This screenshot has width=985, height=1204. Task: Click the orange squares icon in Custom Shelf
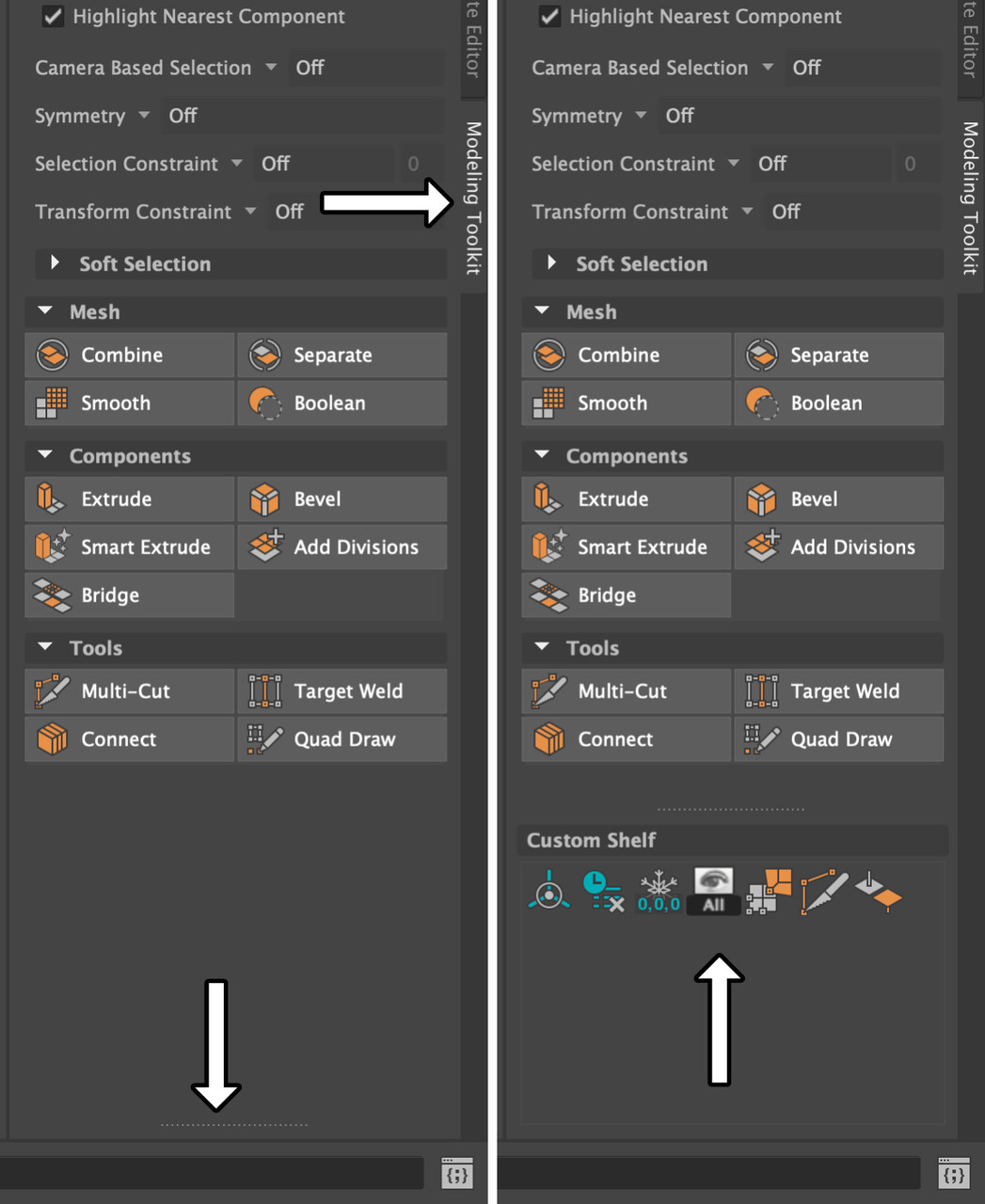point(769,890)
